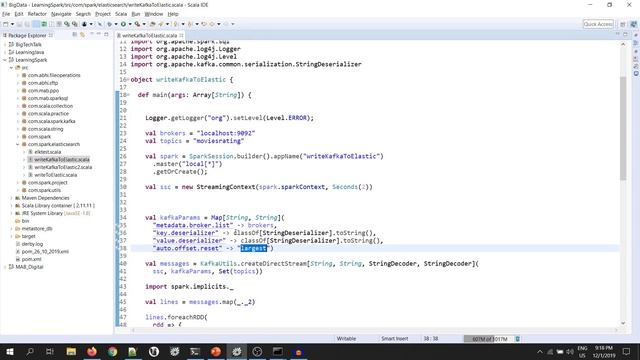This screenshot has height=360, width=640.
Task: Open the Edit menu
Action: [19, 14]
